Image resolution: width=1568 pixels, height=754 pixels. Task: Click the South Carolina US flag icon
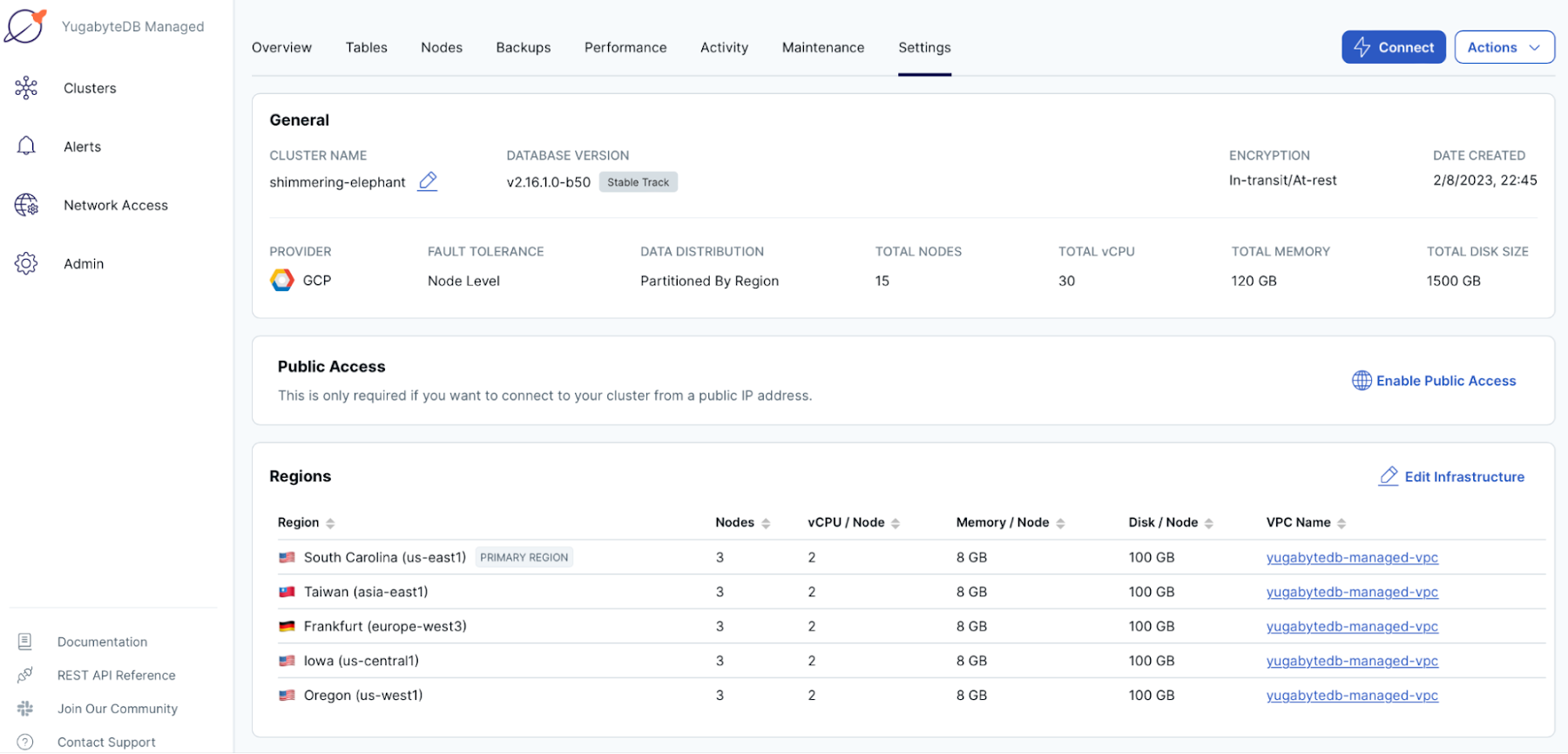coord(287,557)
